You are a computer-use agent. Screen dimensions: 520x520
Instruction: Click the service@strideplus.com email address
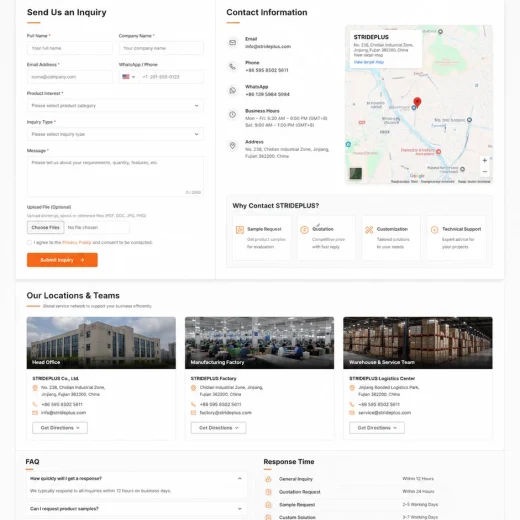click(384, 413)
